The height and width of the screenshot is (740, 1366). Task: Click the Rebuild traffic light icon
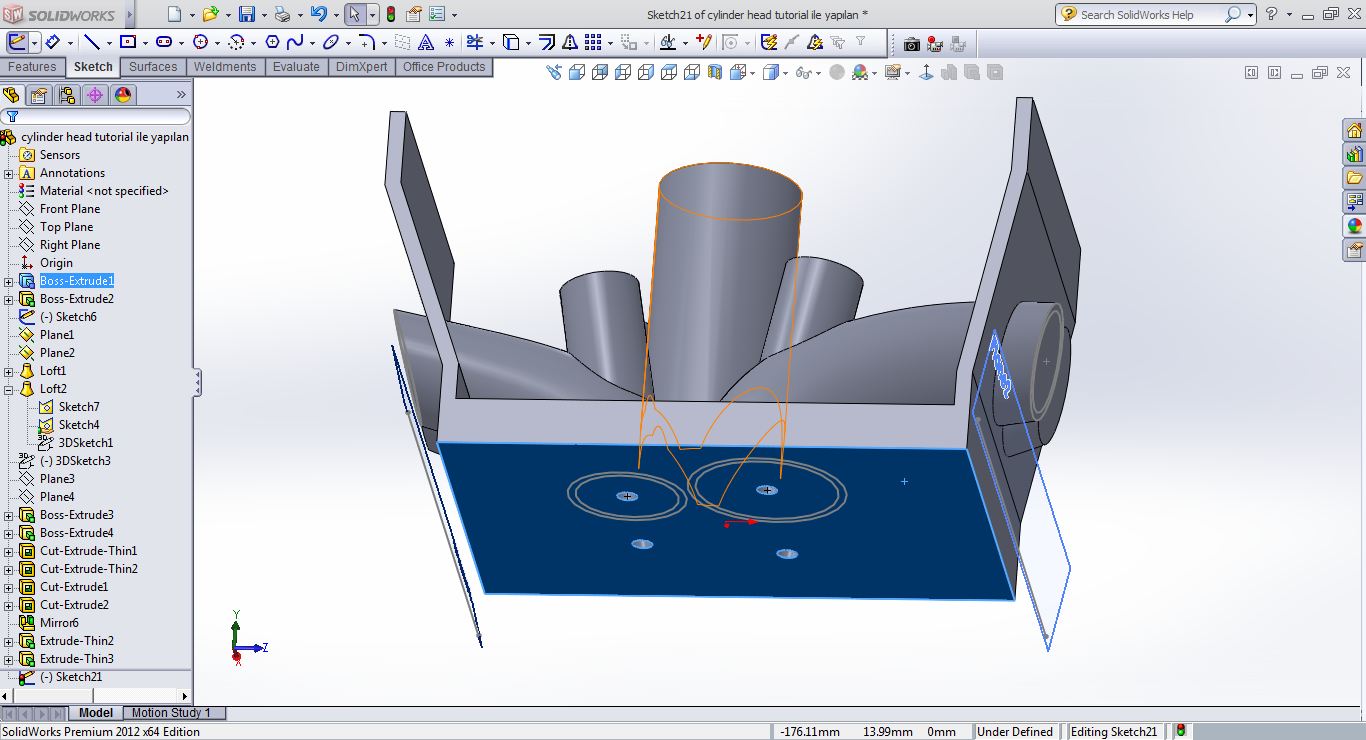(390, 14)
